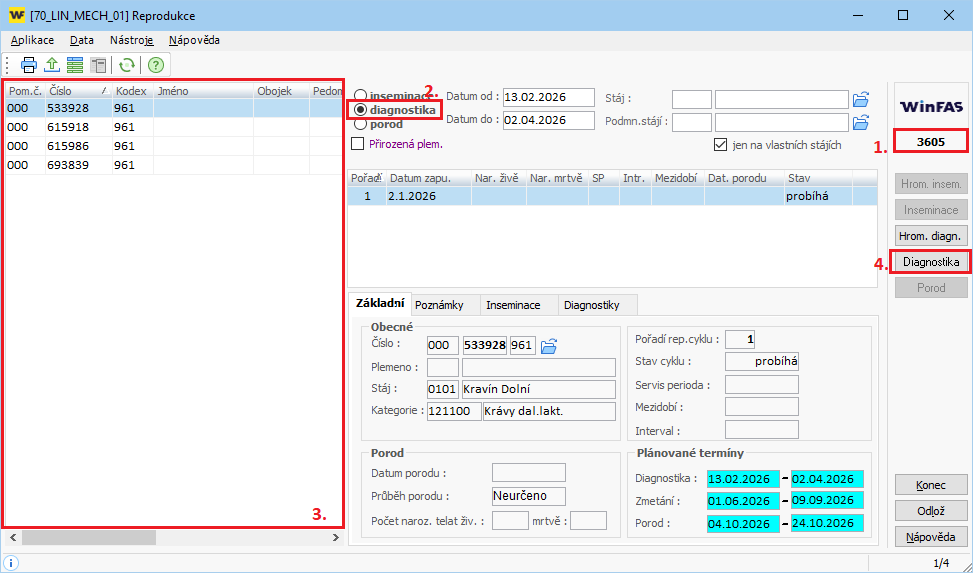Click the green table rows icon
The height and width of the screenshot is (573, 973).
pos(75,65)
